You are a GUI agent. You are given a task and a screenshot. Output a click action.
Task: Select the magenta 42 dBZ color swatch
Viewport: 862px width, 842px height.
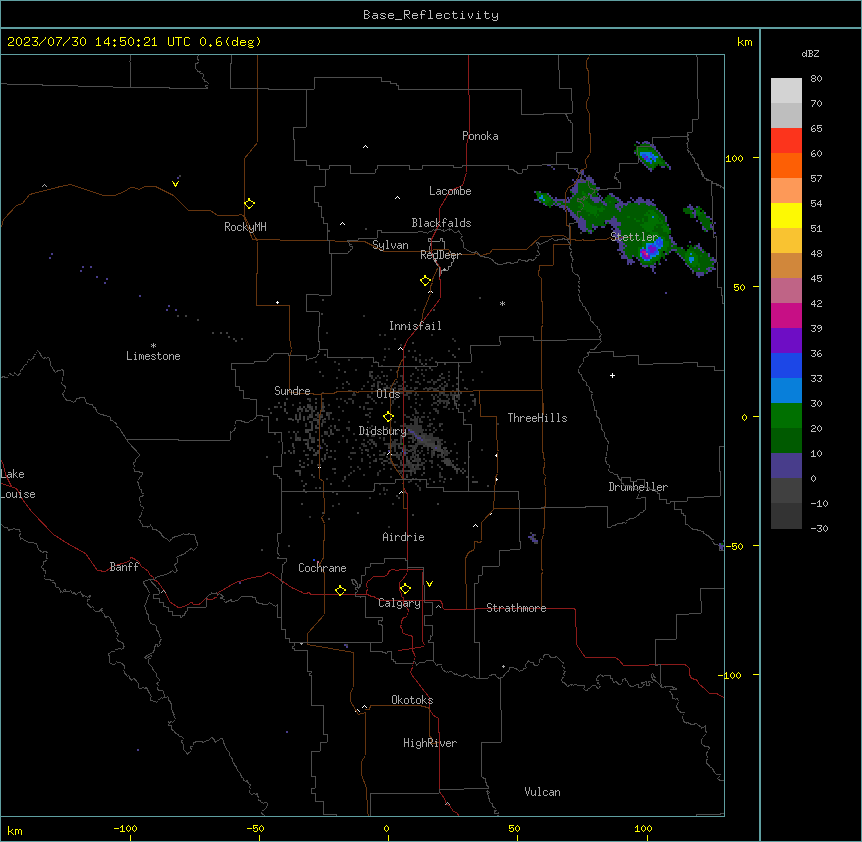pyautogui.click(x=786, y=315)
